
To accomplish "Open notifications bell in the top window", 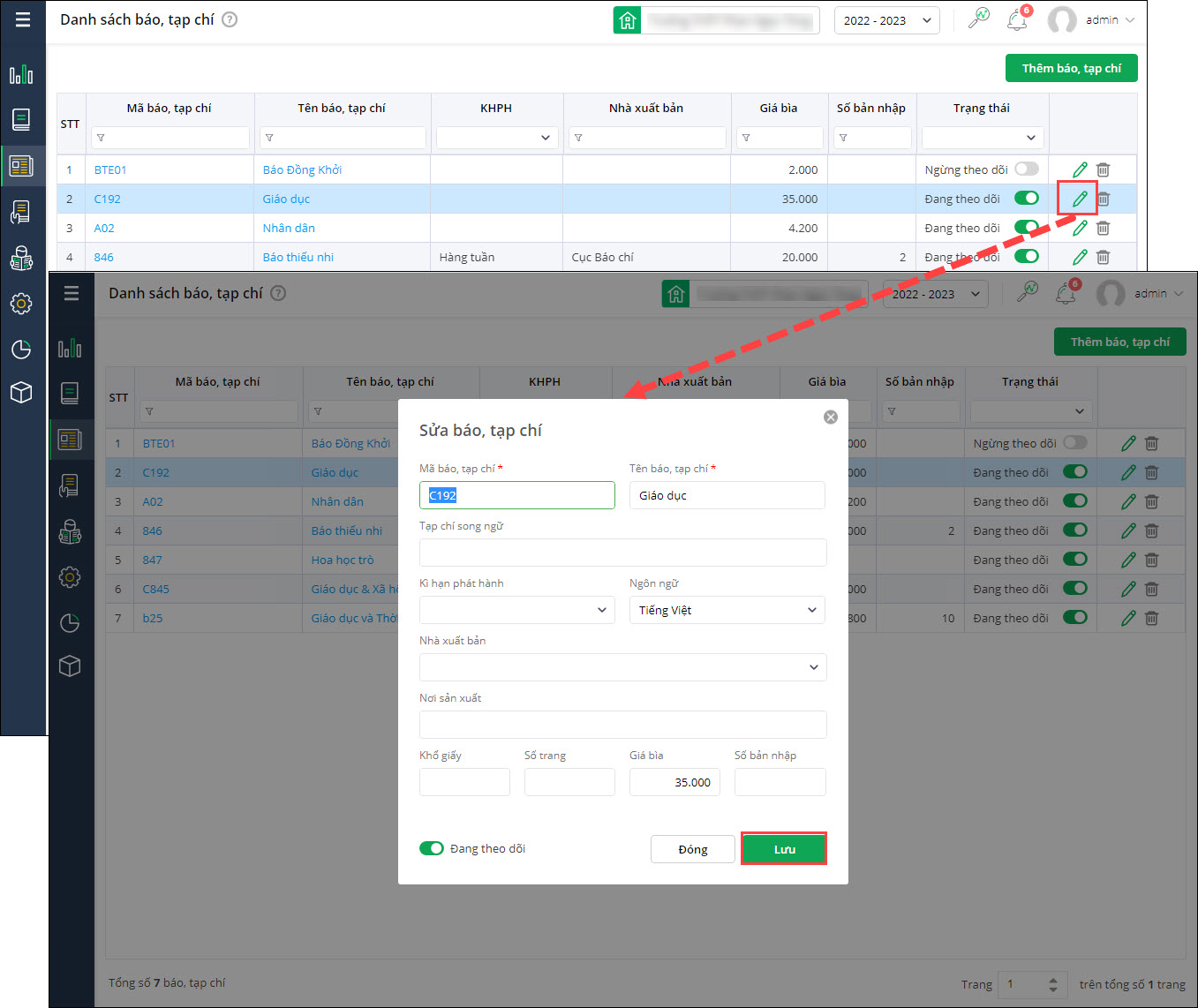I will (x=1017, y=19).
